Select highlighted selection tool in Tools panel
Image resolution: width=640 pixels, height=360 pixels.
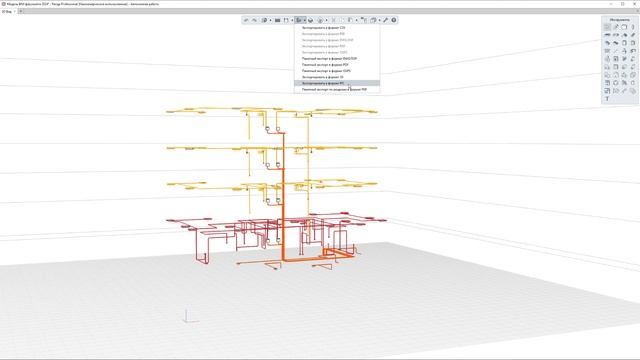click(x=607, y=27)
